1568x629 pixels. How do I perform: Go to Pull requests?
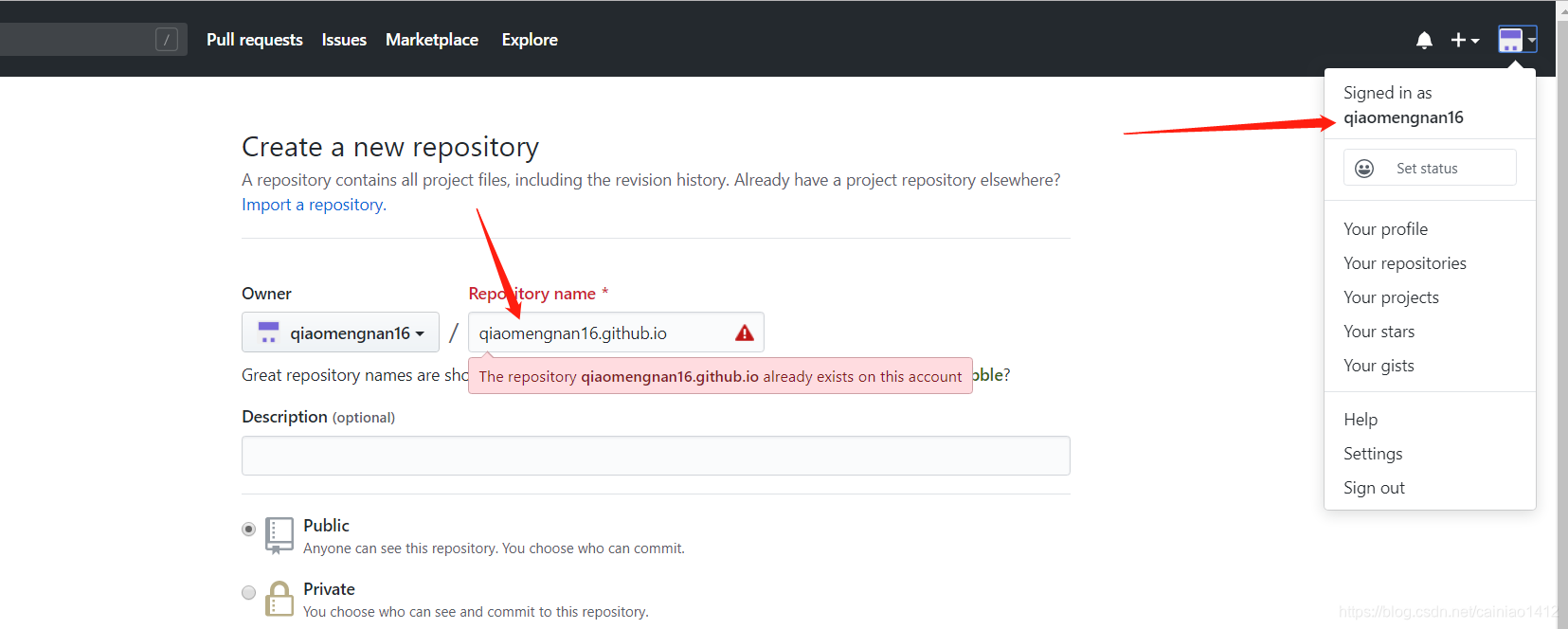pyautogui.click(x=255, y=40)
